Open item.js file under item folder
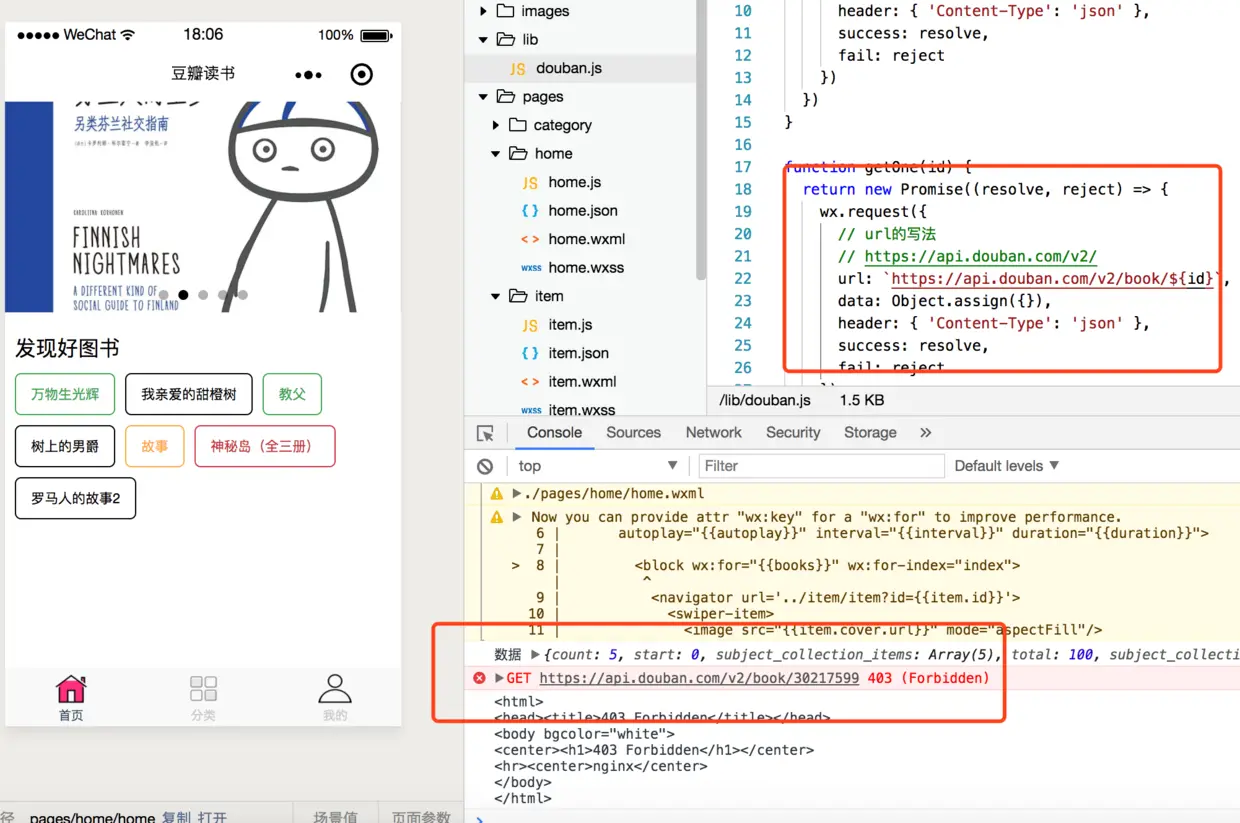1240x823 pixels. click(x=570, y=325)
